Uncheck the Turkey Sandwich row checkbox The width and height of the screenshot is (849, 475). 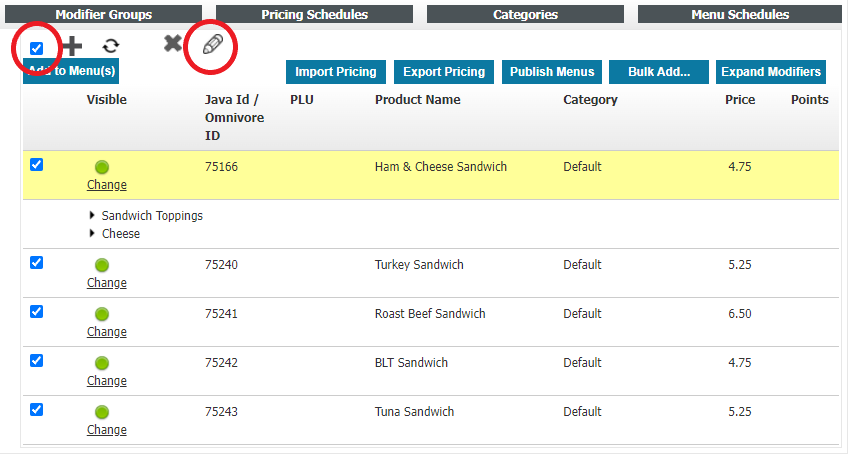click(x=36, y=263)
